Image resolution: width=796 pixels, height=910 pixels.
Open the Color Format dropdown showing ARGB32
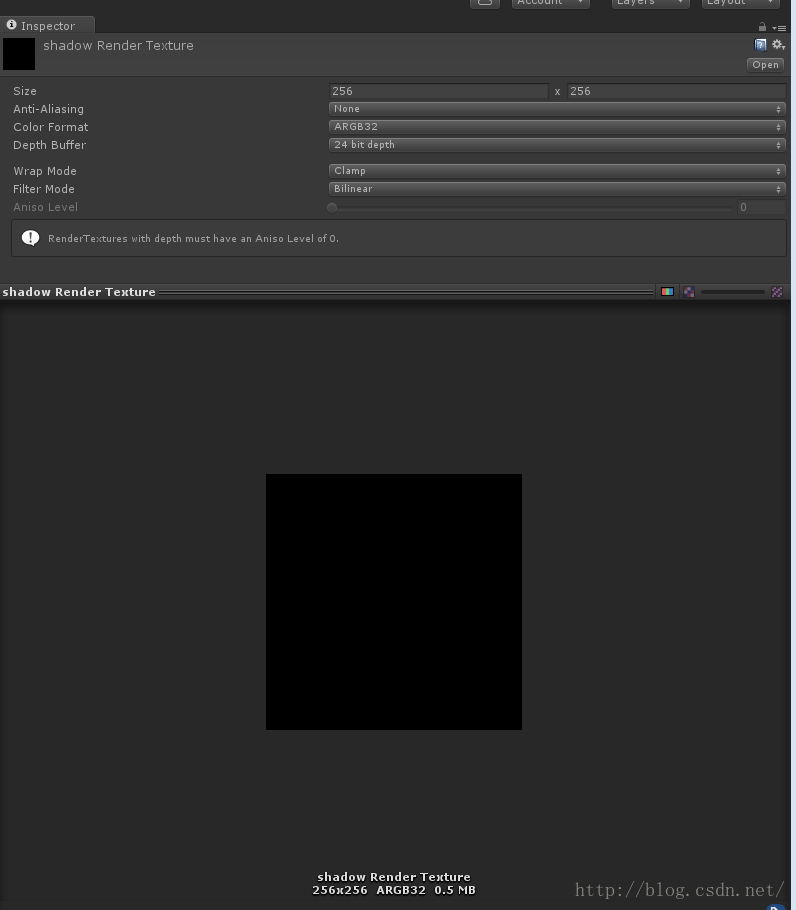tap(557, 127)
